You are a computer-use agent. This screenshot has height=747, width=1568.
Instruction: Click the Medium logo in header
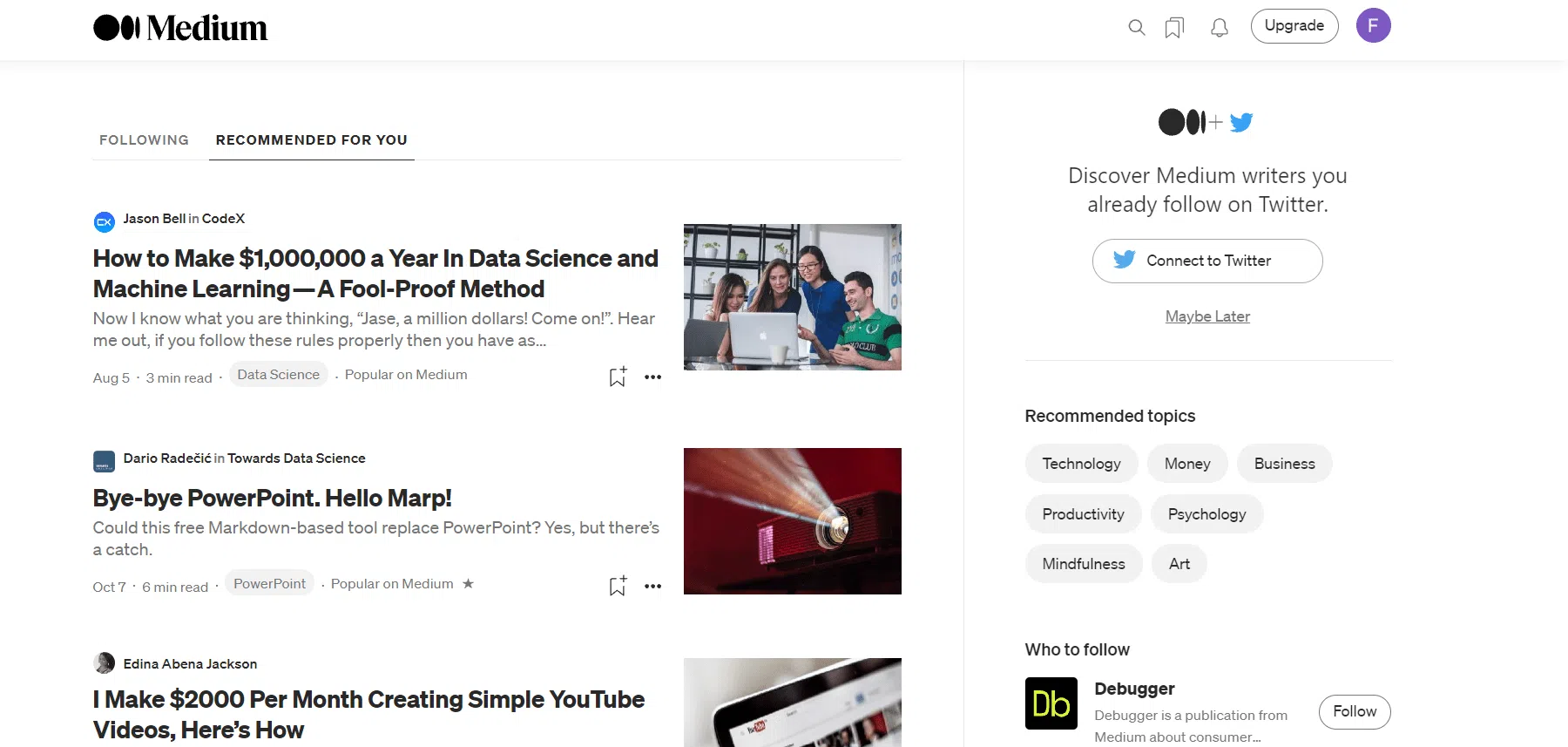[180, 28]
